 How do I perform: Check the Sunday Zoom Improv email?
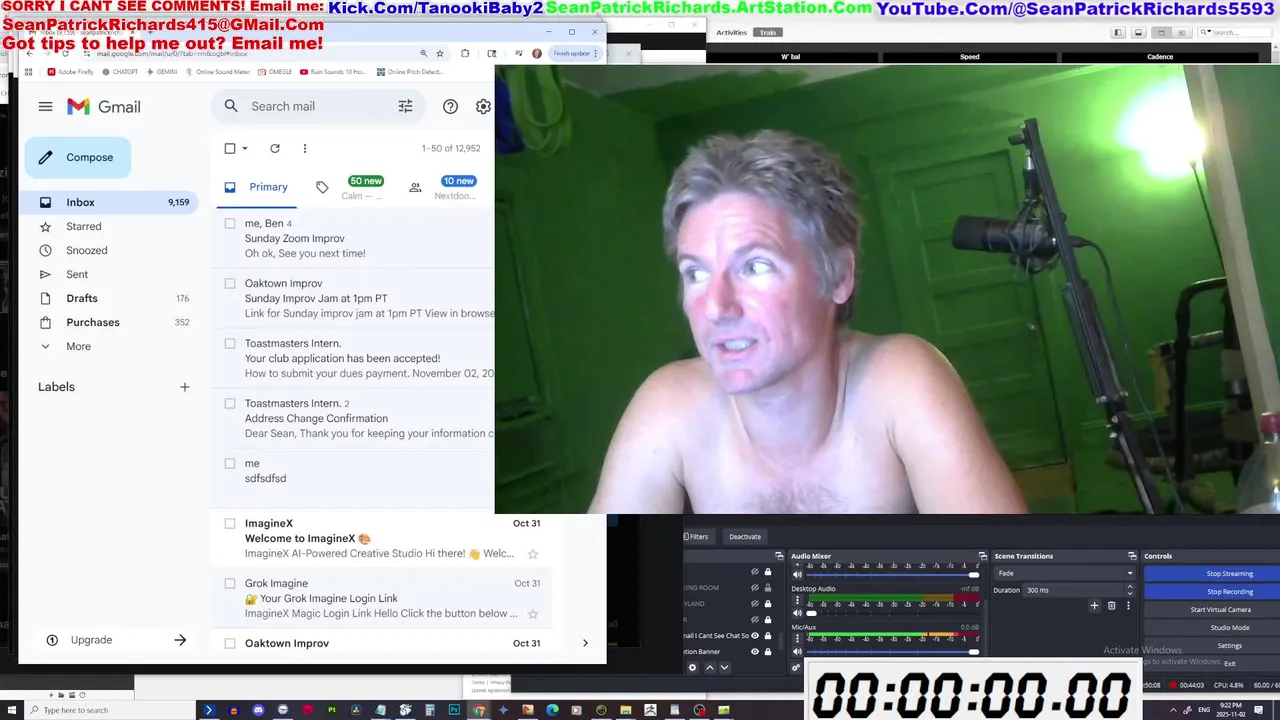click(x=230, y=224)
